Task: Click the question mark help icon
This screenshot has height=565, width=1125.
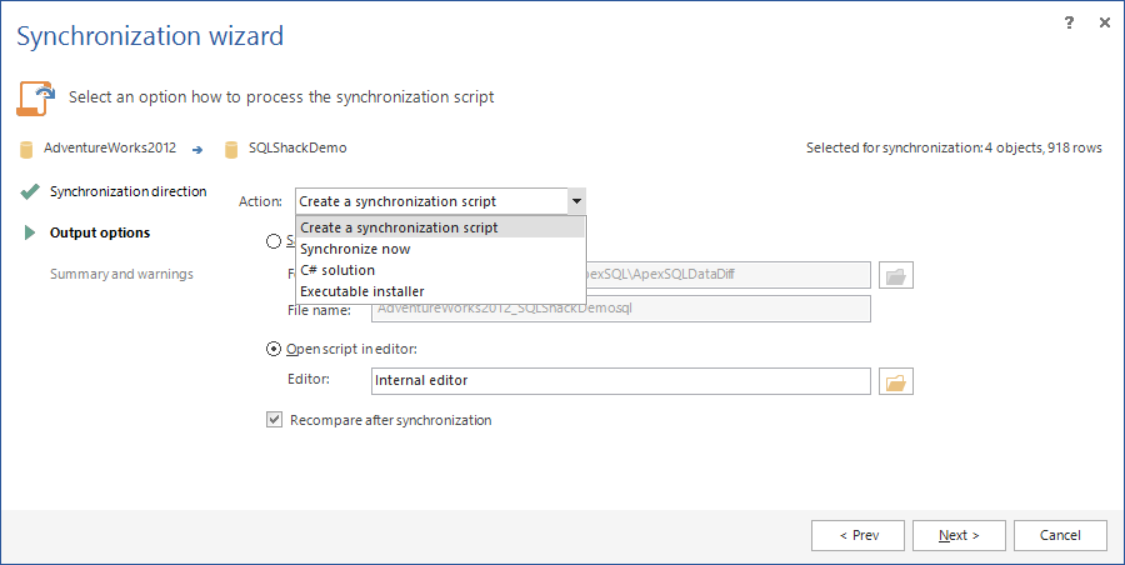Action: coord(1069,23)
